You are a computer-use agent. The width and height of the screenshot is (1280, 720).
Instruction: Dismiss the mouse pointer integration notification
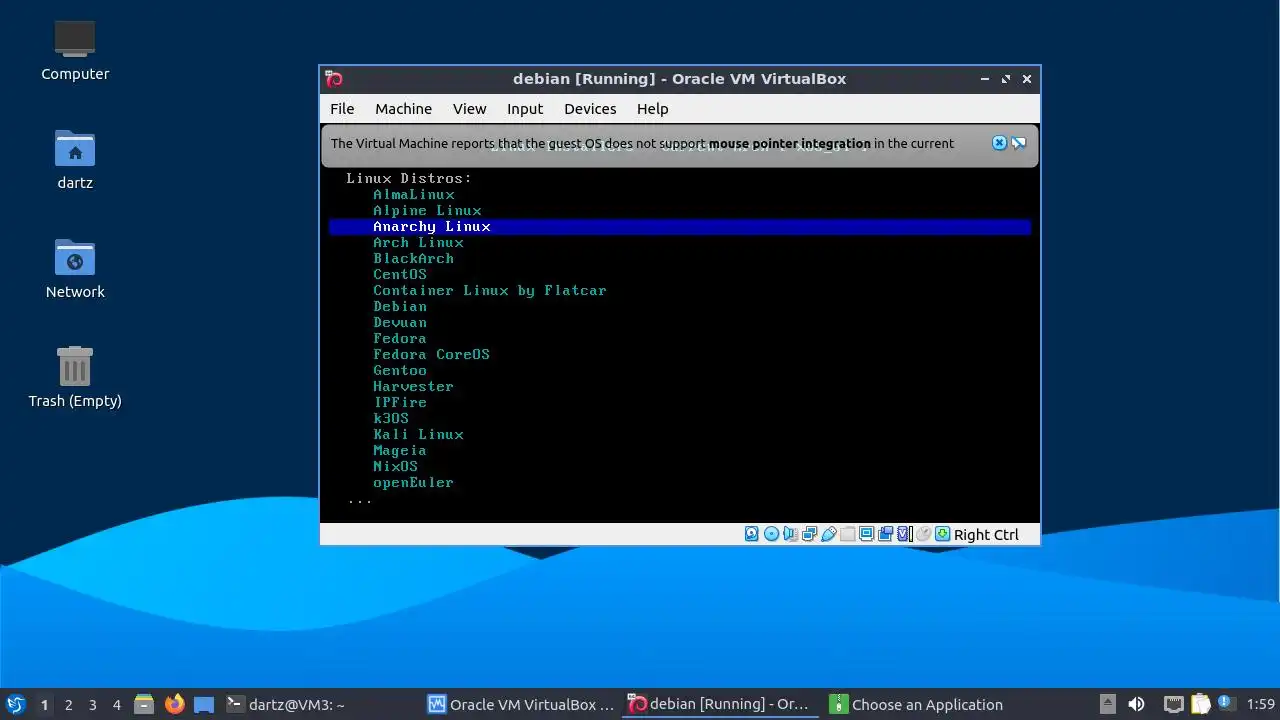click(999, 143)
